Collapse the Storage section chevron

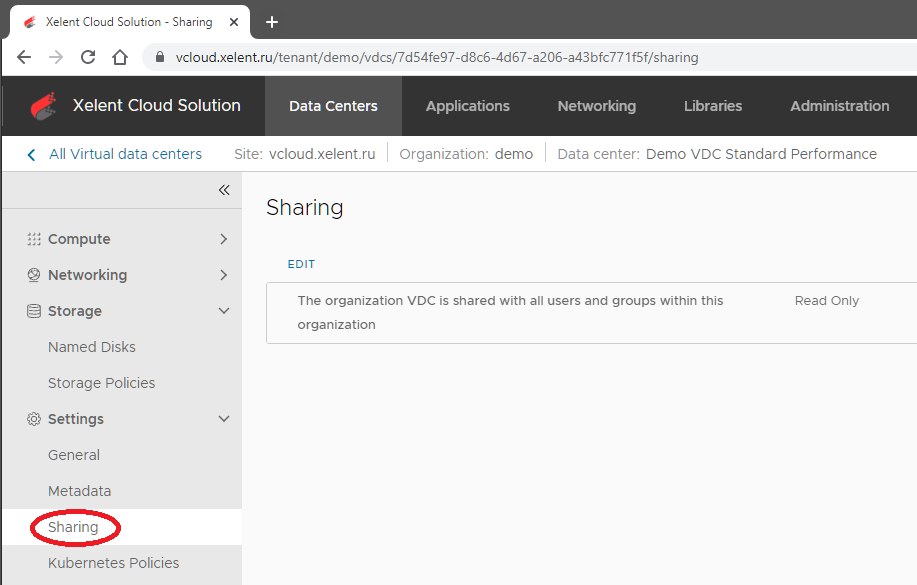(x=223, y=311)
